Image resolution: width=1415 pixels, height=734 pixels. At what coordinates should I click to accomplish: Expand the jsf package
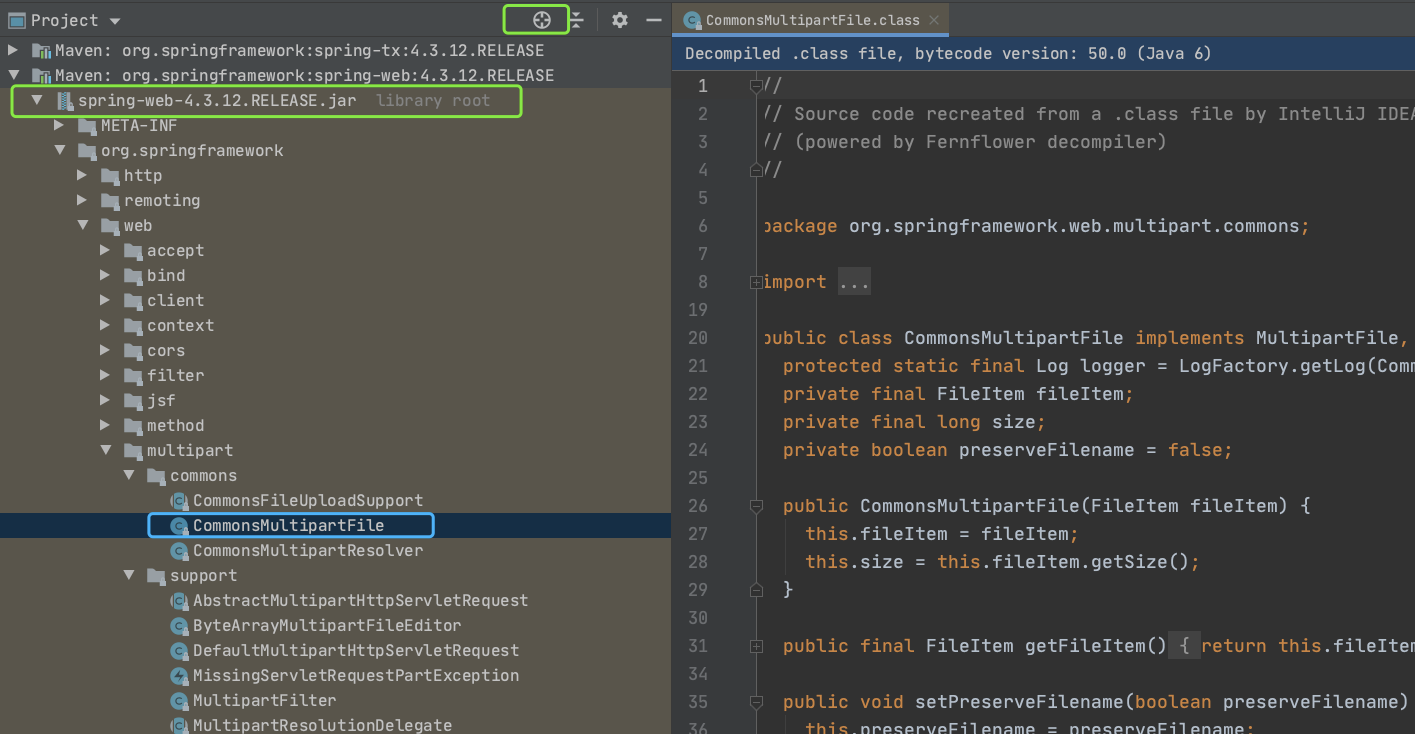click(x=106, y=400)
